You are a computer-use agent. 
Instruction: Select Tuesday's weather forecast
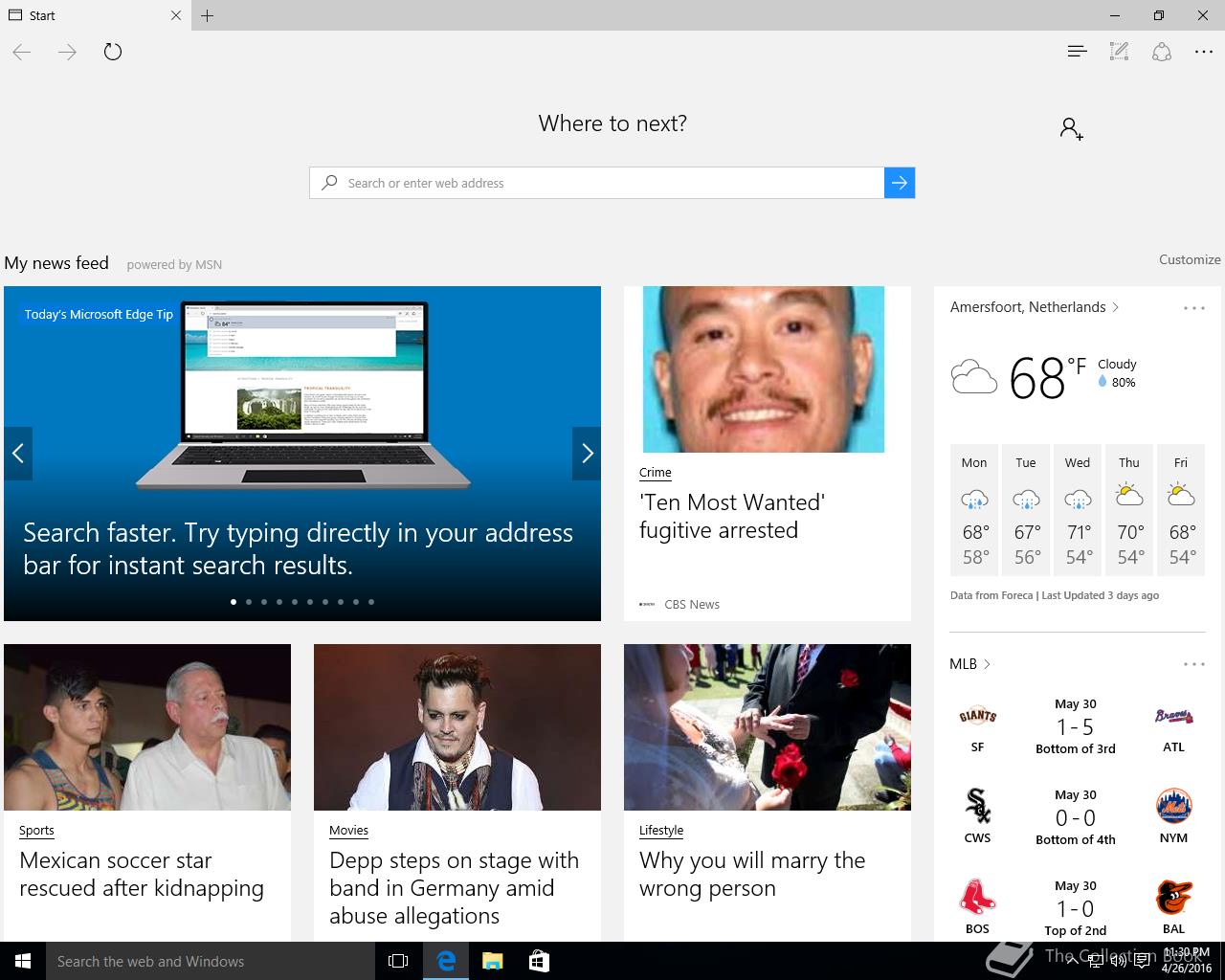pyautogui.click(x=1026, y=510)
